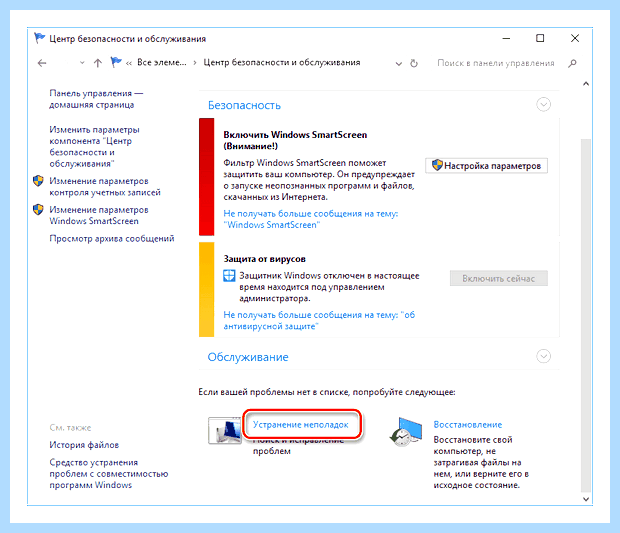The width and height of the screenshot is (620, 533).
Task: Open 'История файлов' link
Action: pyautogui.click(x=84, y=445)
